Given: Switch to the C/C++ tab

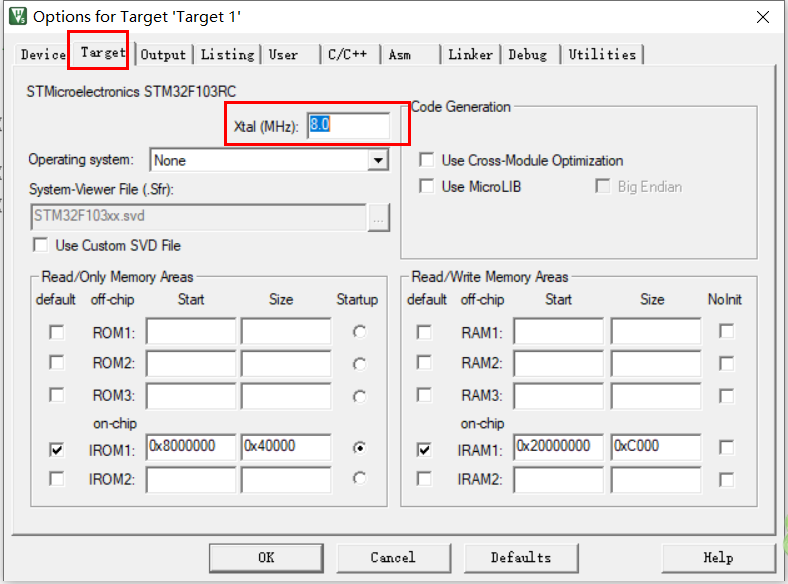Looking at the screenshot, I should (x=347, y=54).
